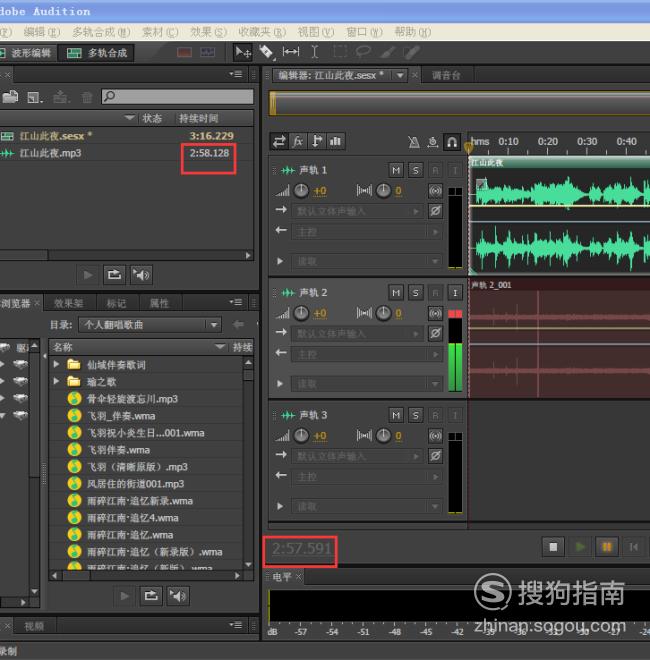650x660 pixels.
Task: Select the Slip tool
Action: 291,52
